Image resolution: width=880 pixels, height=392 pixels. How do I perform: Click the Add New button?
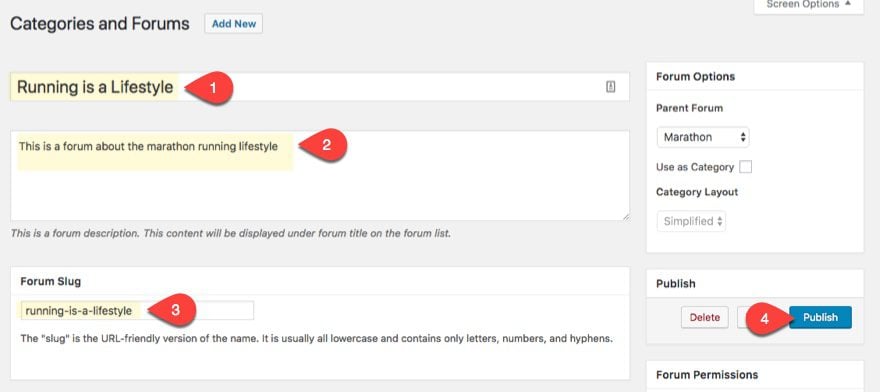[233, 24]
